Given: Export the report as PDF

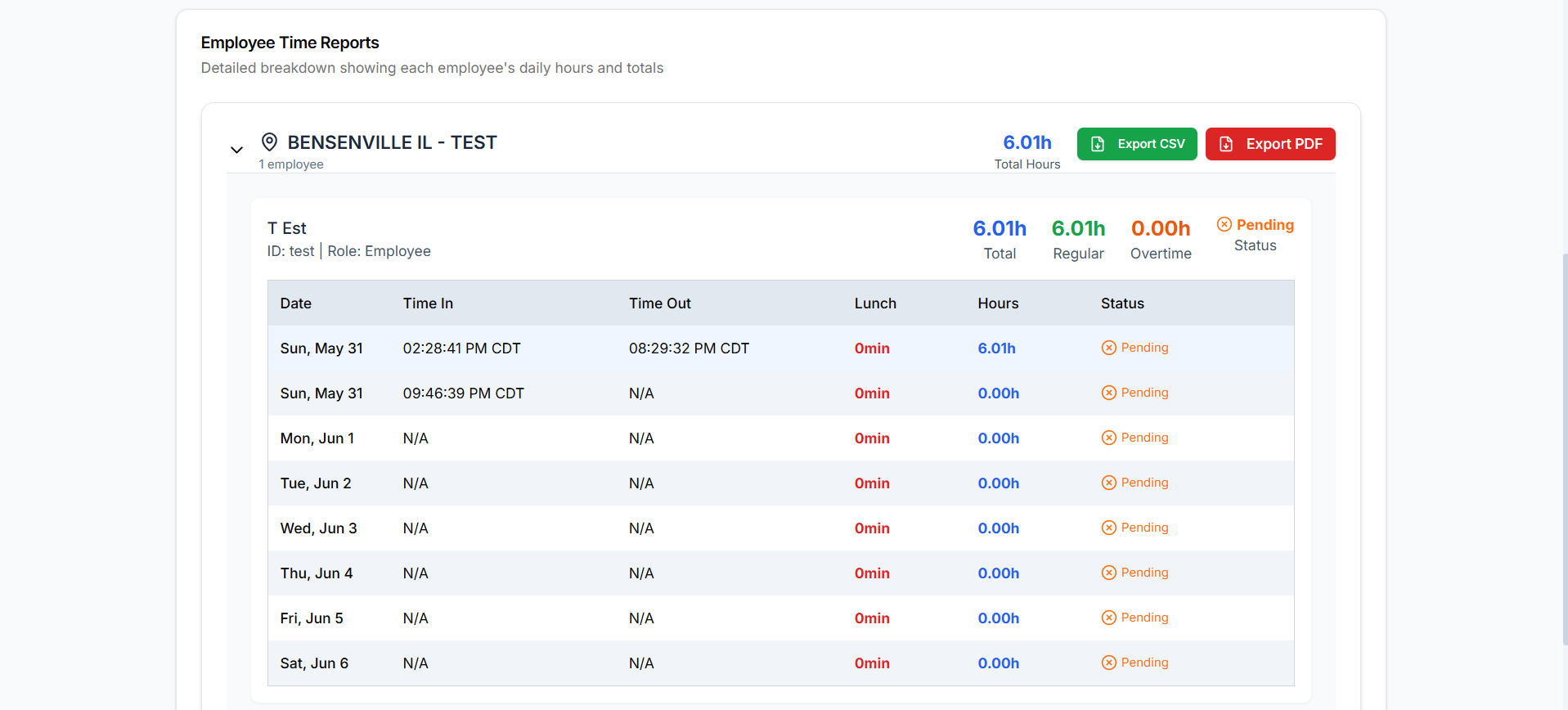Looking at the screenshot, I should pyautogui.click(x=1270, y=144).
